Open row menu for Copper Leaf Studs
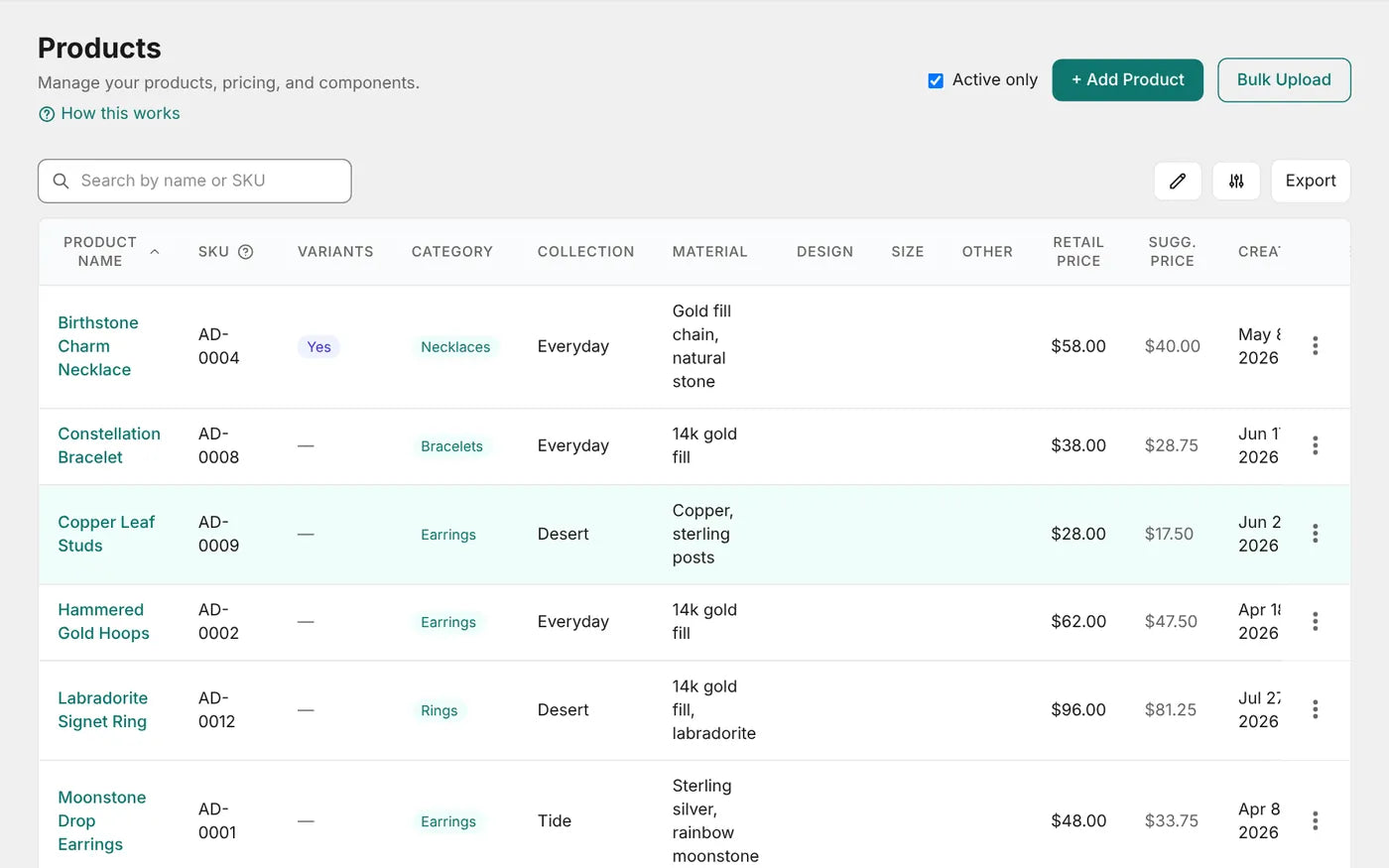 tap(1316, 534)
